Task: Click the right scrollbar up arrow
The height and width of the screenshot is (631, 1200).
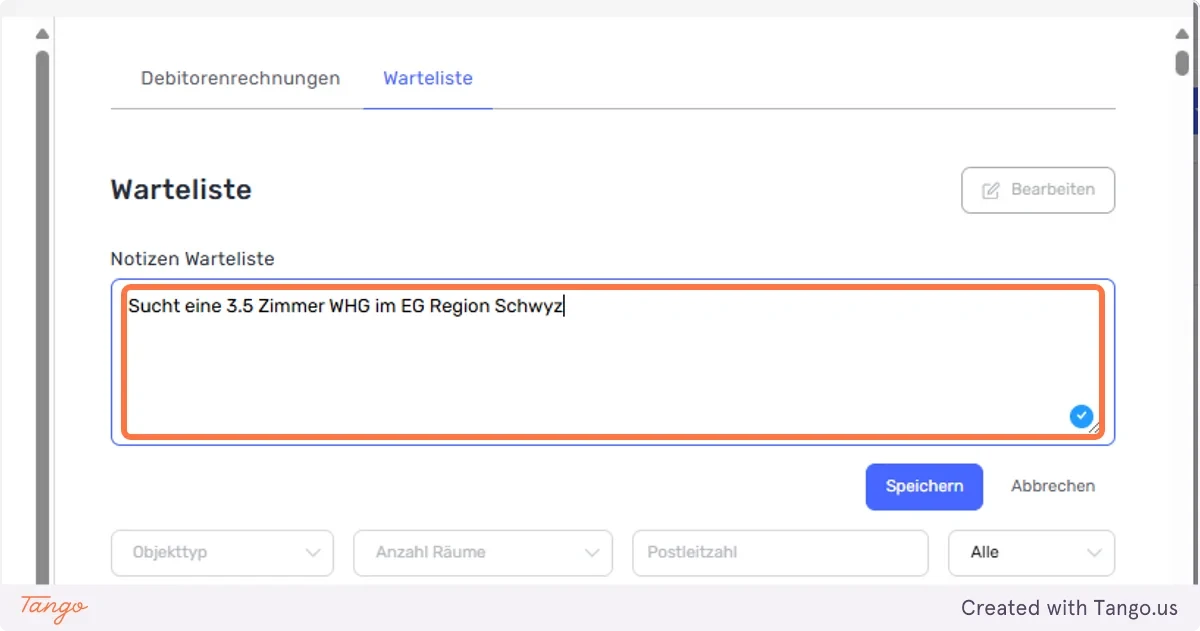Action: (1182, 34)
